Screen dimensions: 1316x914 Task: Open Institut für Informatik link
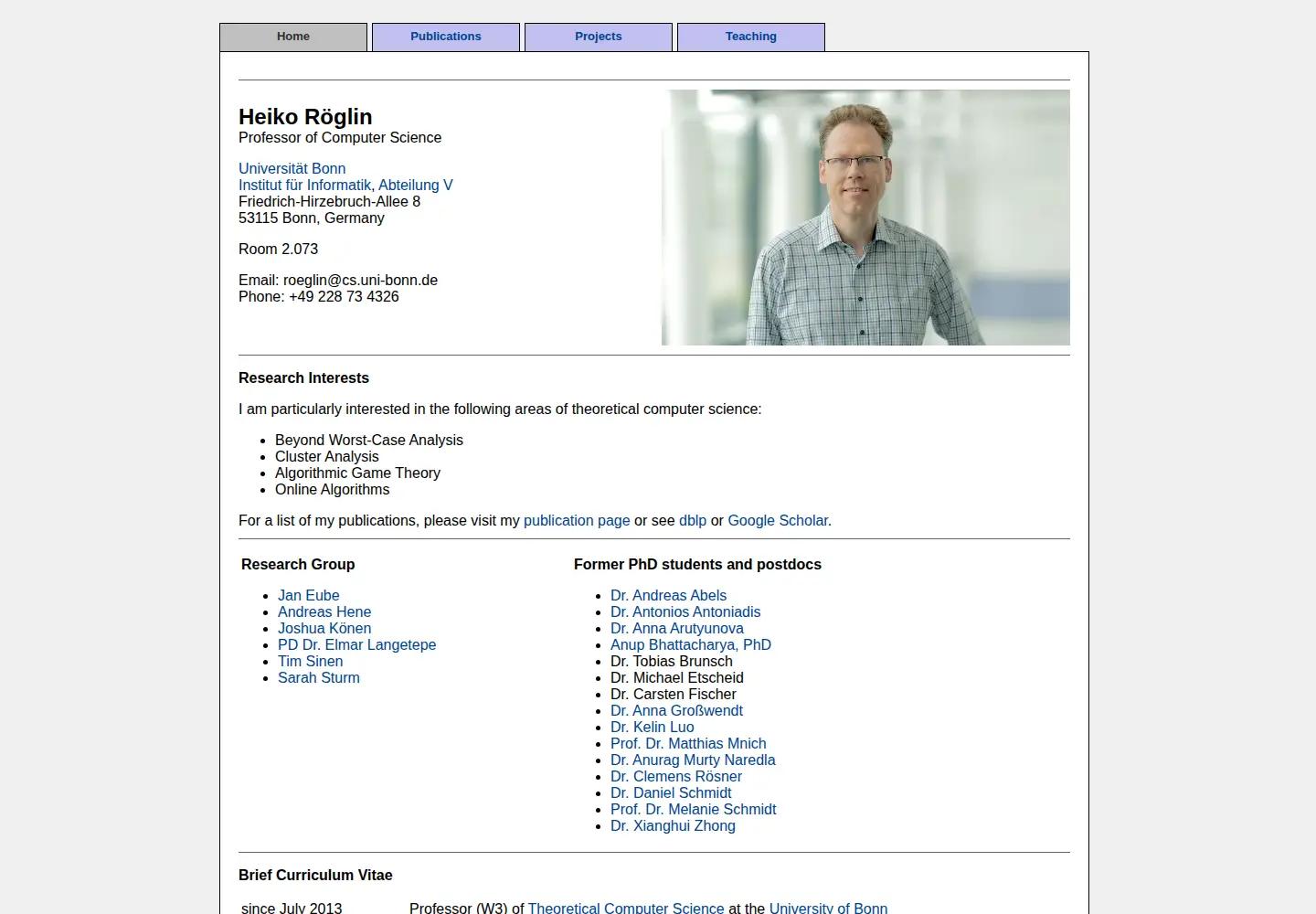coord(304,185)
